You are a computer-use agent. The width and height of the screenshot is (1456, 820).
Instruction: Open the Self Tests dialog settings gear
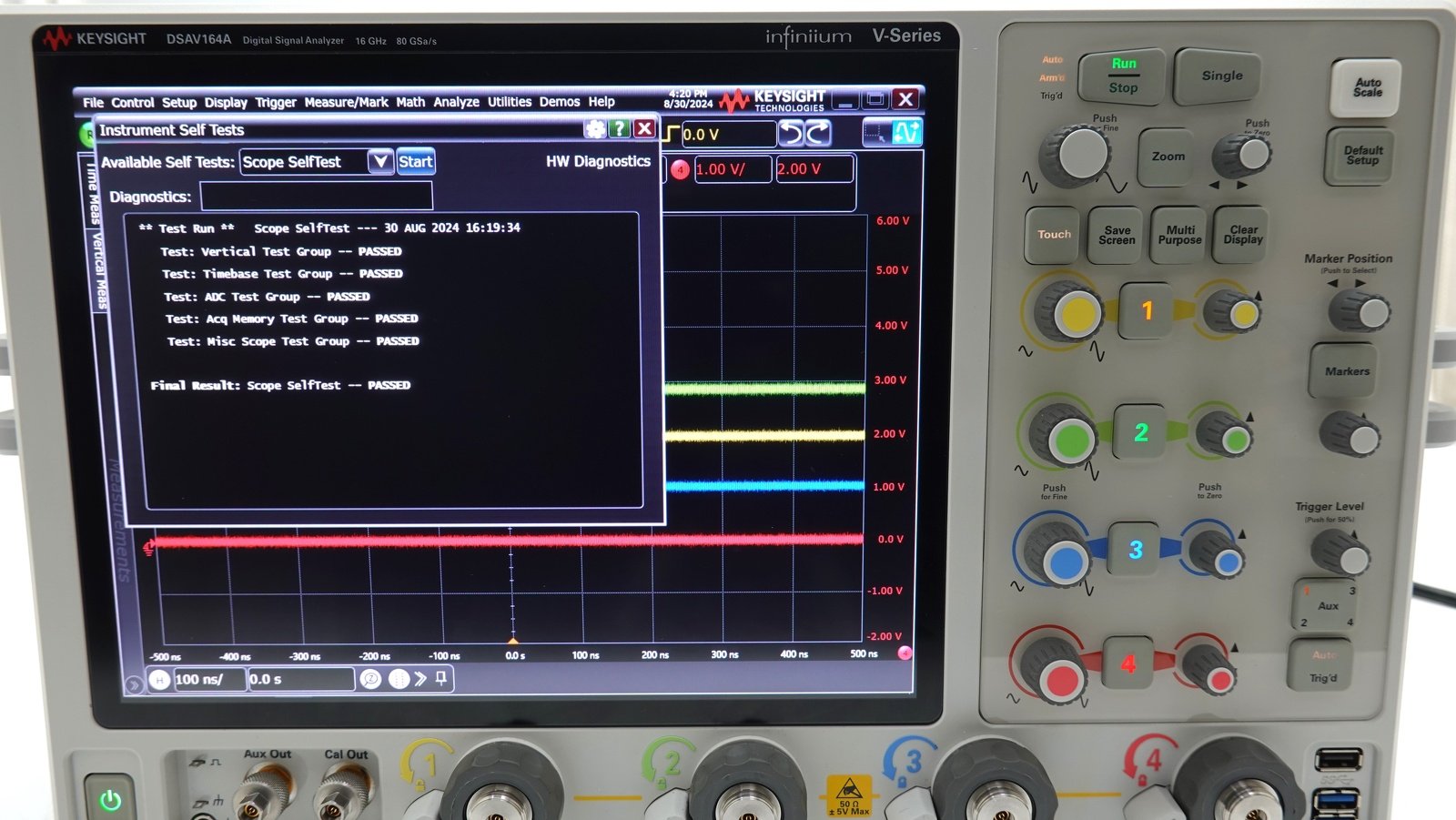coord(595,129)
